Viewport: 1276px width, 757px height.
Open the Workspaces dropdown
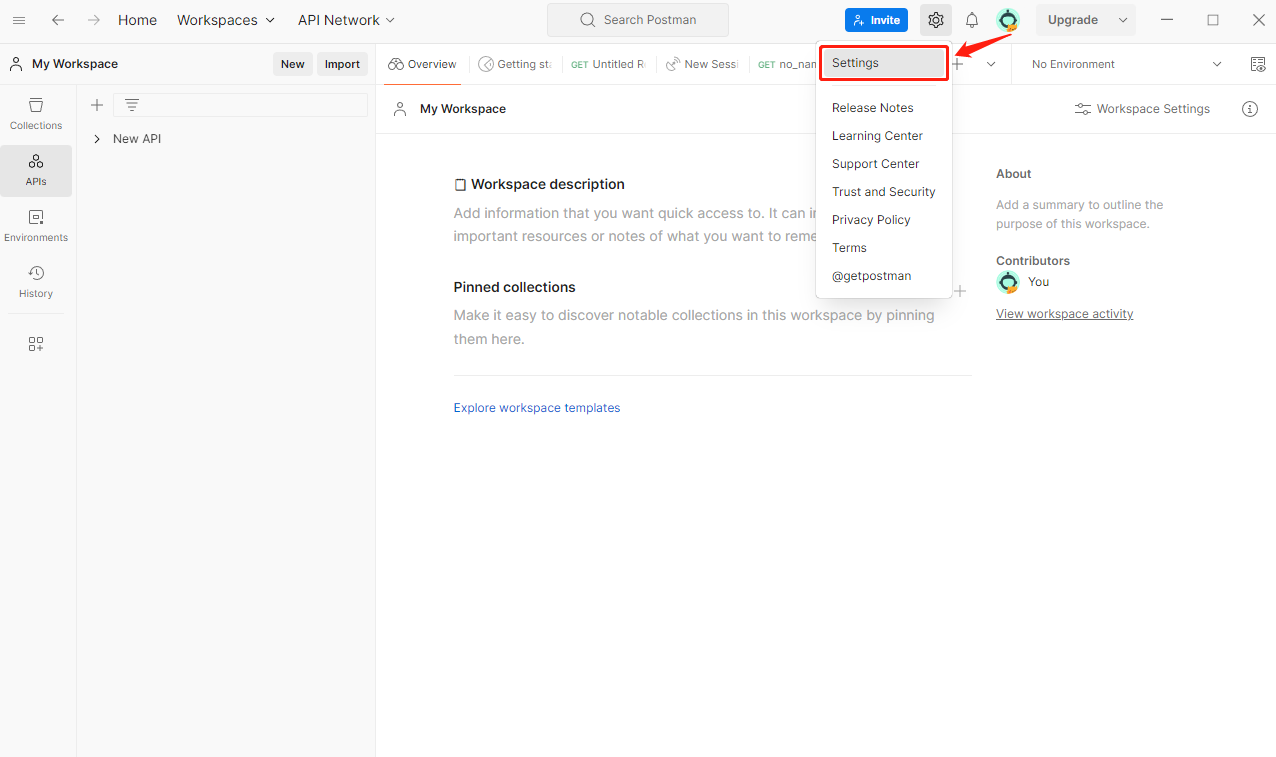tap(225, 20)
